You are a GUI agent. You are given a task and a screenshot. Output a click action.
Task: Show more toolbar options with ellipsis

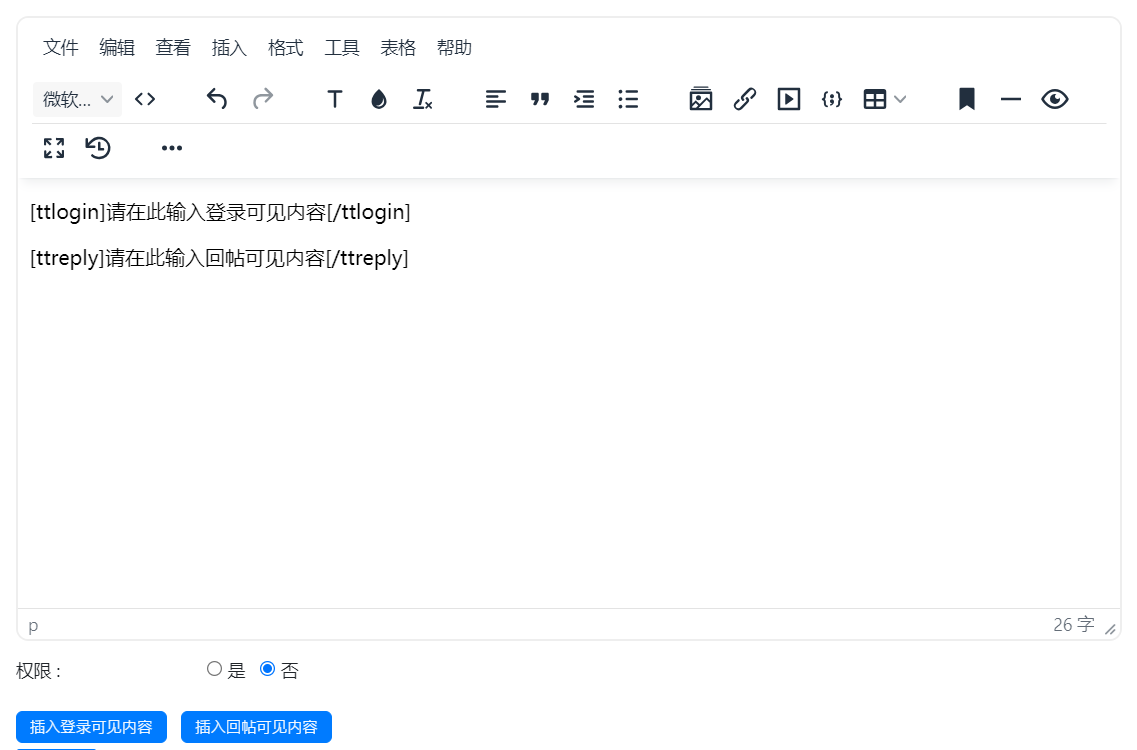click(x=172, y=149)
